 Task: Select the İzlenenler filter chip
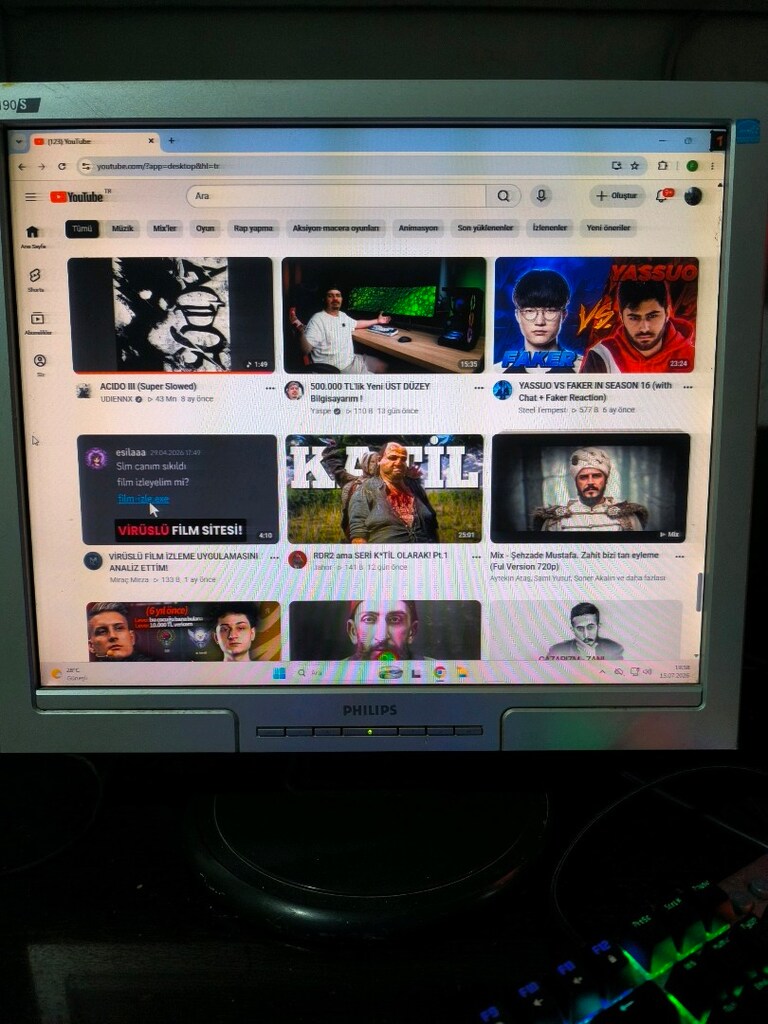(x=550, y=228)
